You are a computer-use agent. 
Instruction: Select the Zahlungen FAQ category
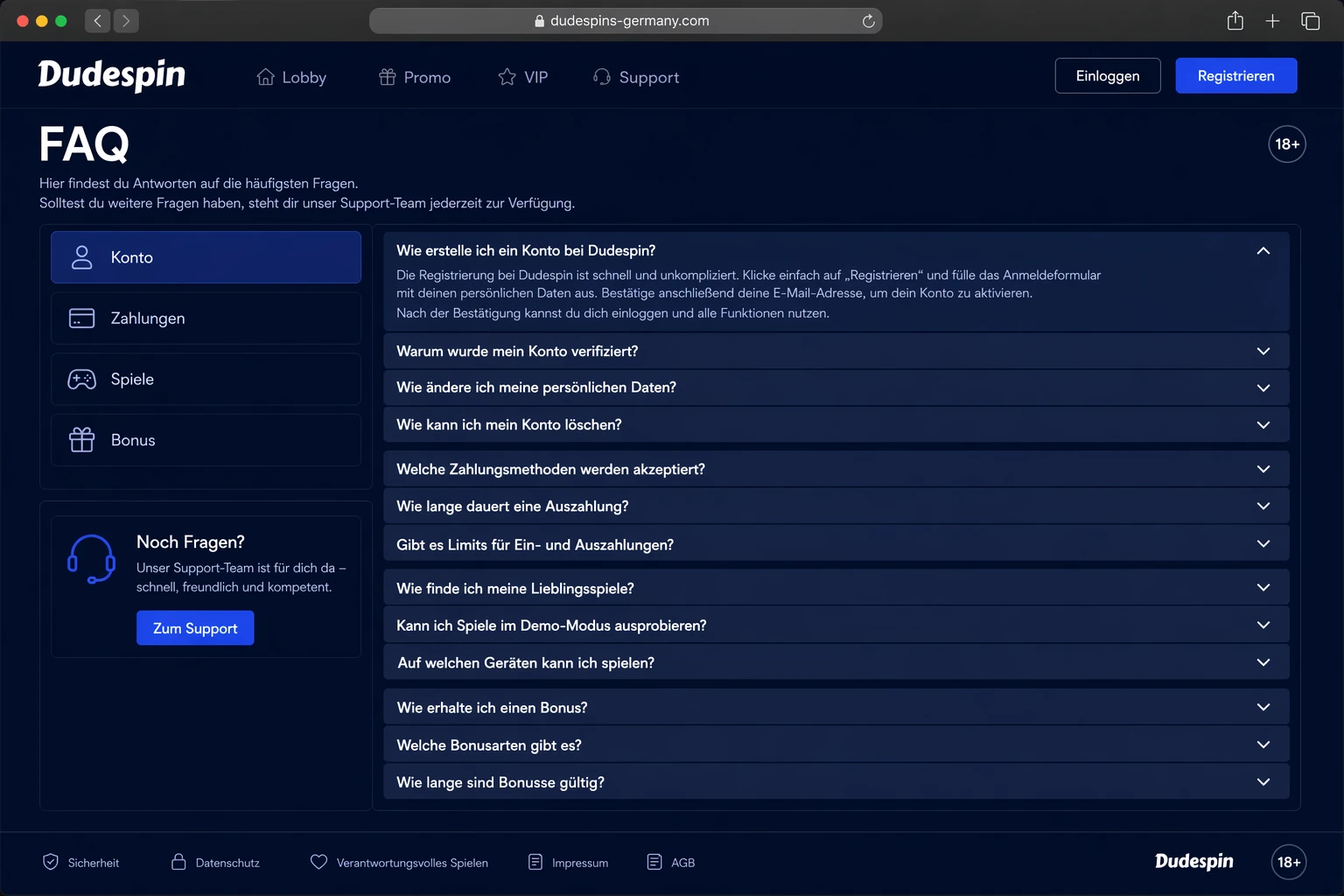[206, 318]
